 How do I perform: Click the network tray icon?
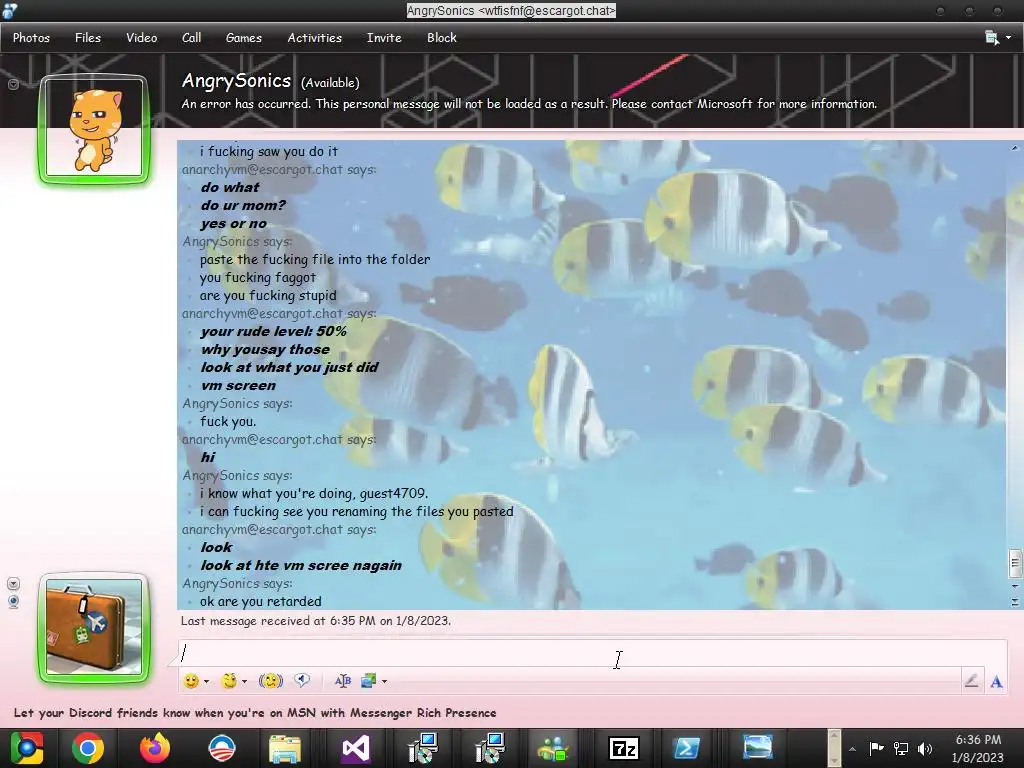pos(901,748)
